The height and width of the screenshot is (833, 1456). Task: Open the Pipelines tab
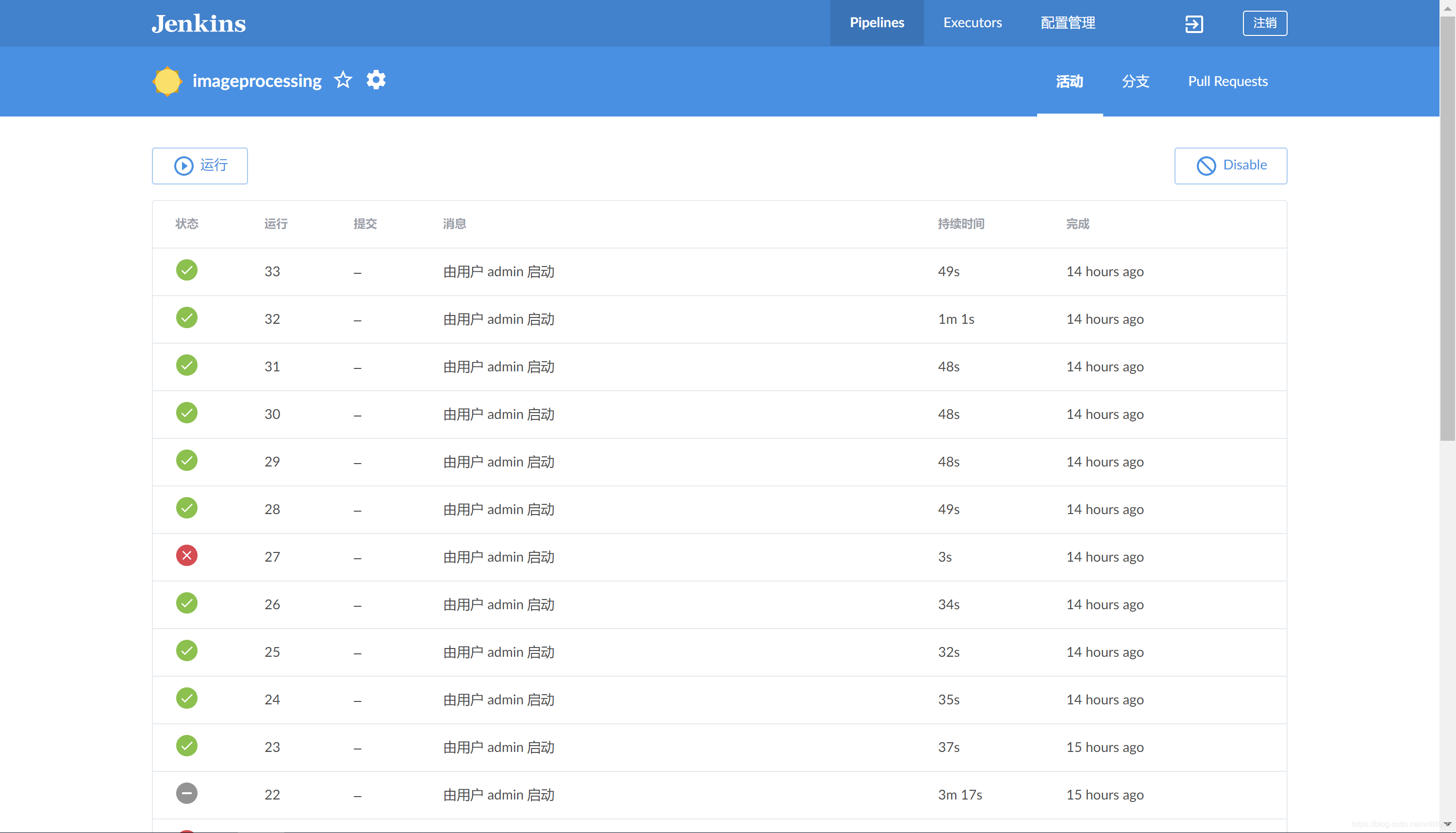tap(877, 23)
